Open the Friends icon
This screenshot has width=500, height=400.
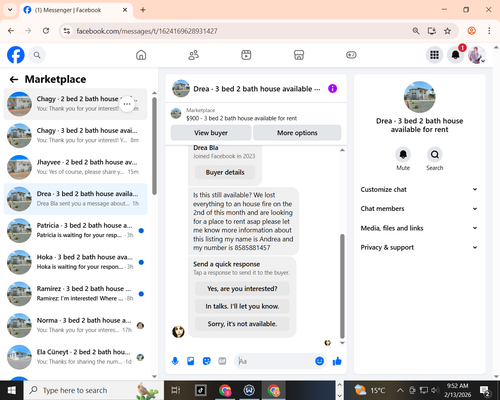point(194,55)
